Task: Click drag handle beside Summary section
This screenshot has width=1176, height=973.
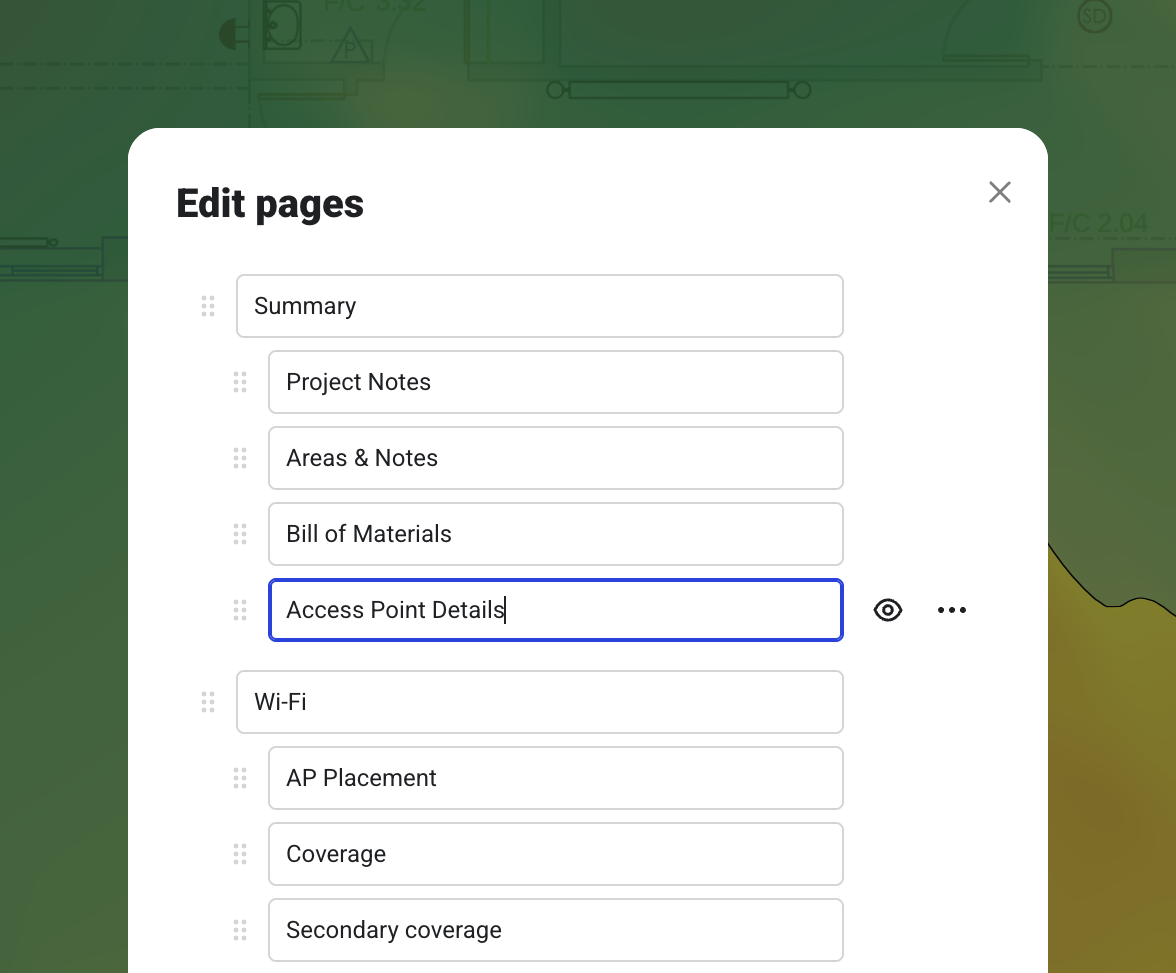Action: click(x=208, y=306)
